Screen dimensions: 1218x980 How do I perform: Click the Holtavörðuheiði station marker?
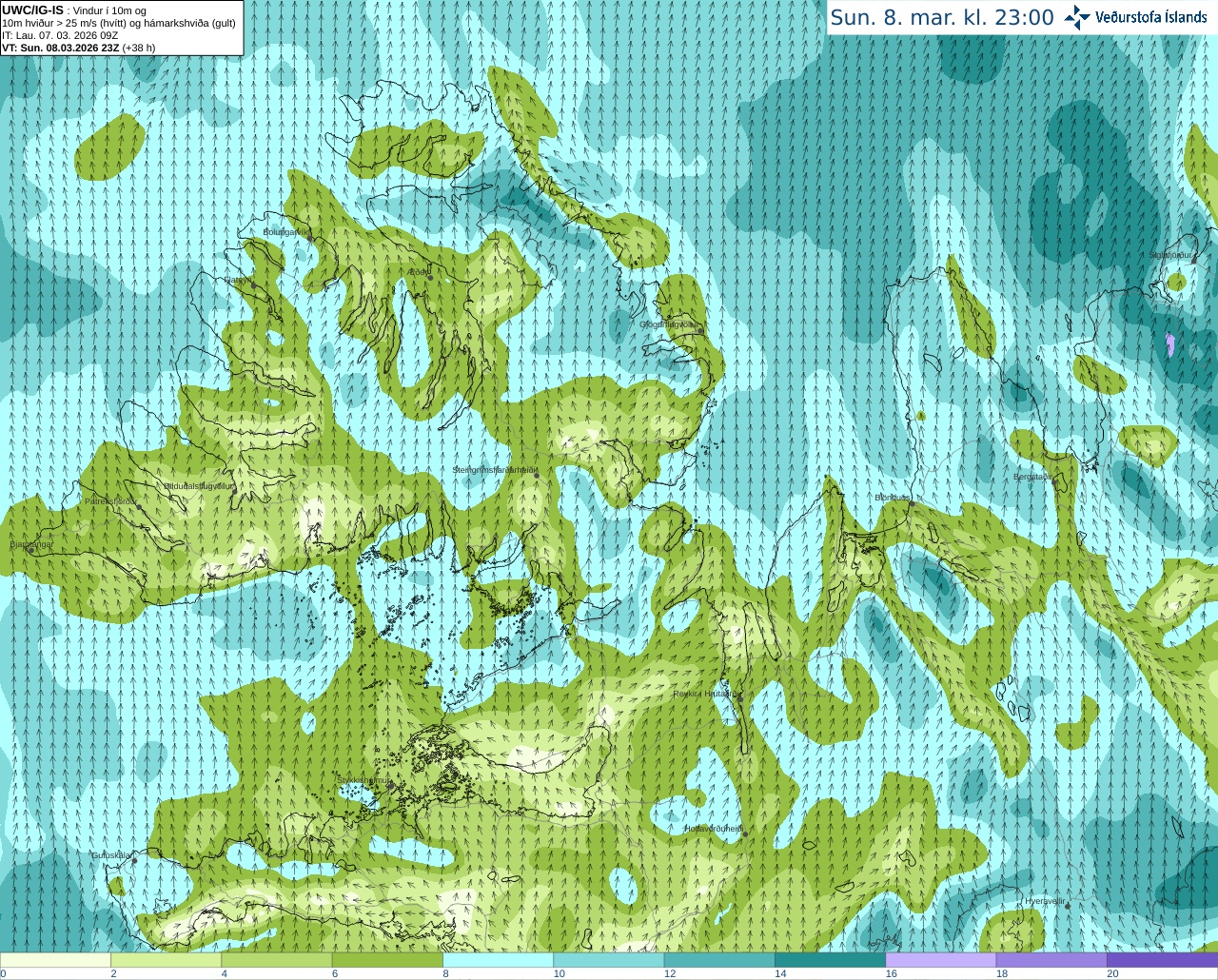[x=745, y=834]
